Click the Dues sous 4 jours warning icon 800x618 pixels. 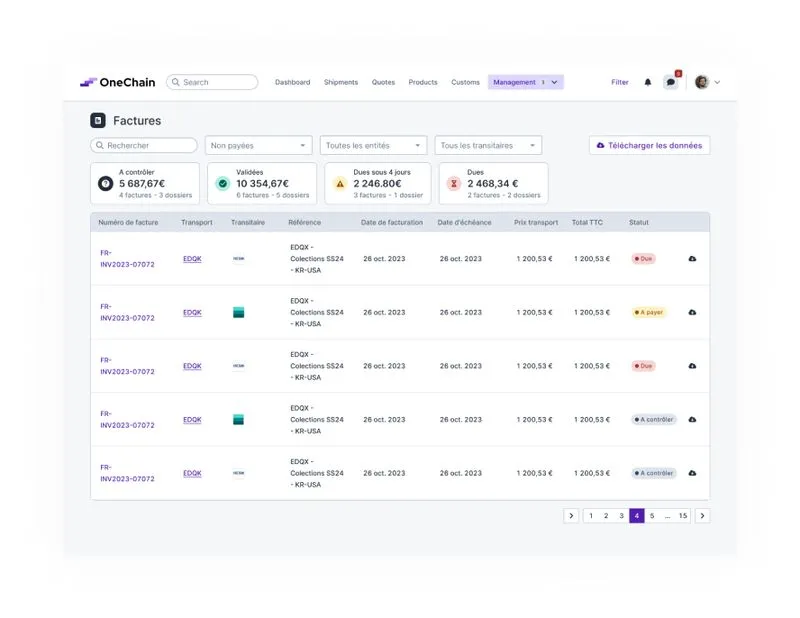point(340,184)
